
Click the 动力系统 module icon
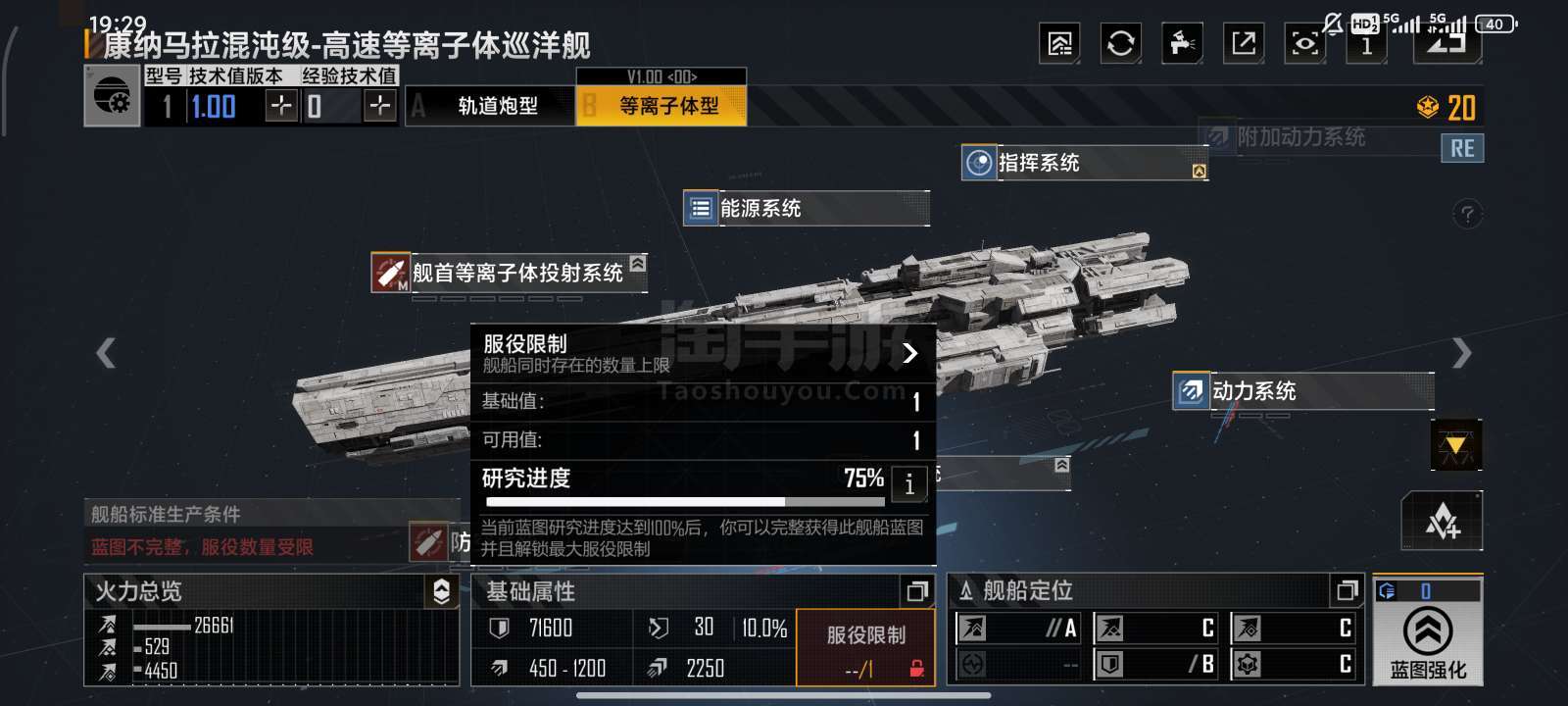(x=1191, y=391)
